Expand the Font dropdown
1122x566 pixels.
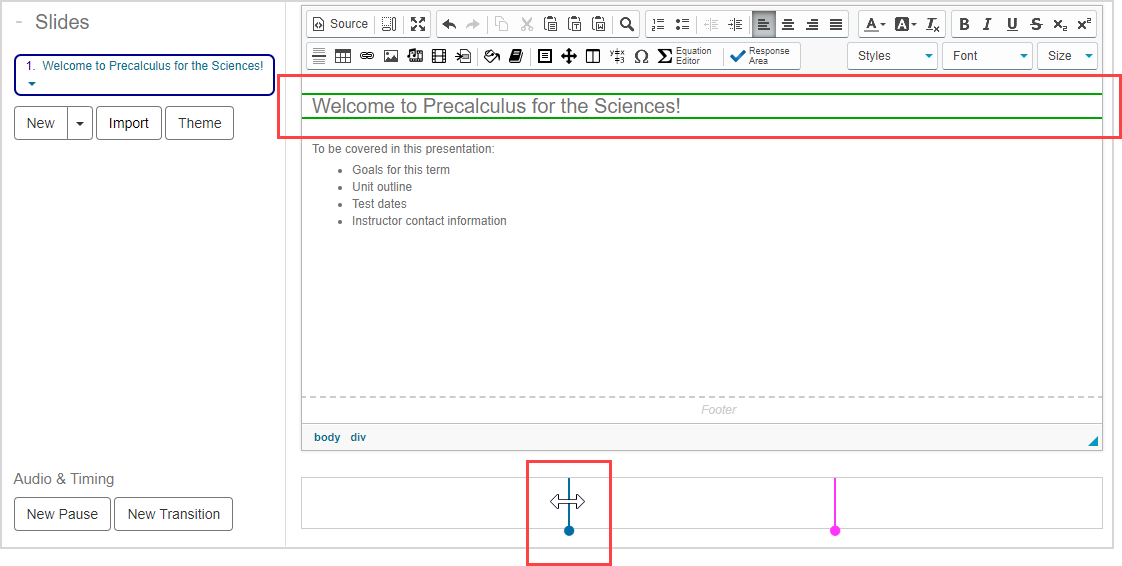(988, 56)
